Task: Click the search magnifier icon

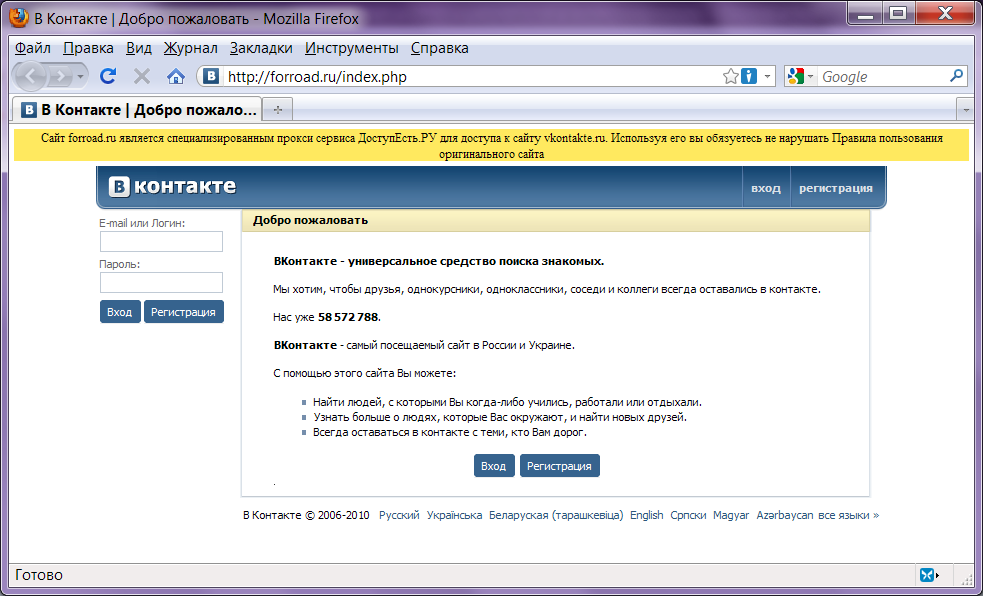Action: [x=956, y=76]
